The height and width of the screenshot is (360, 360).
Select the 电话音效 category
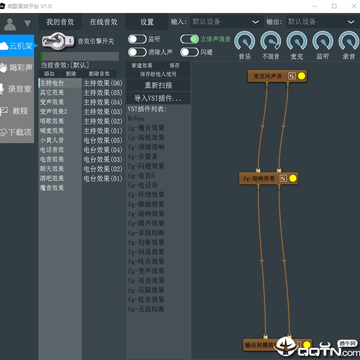(60, 150)
